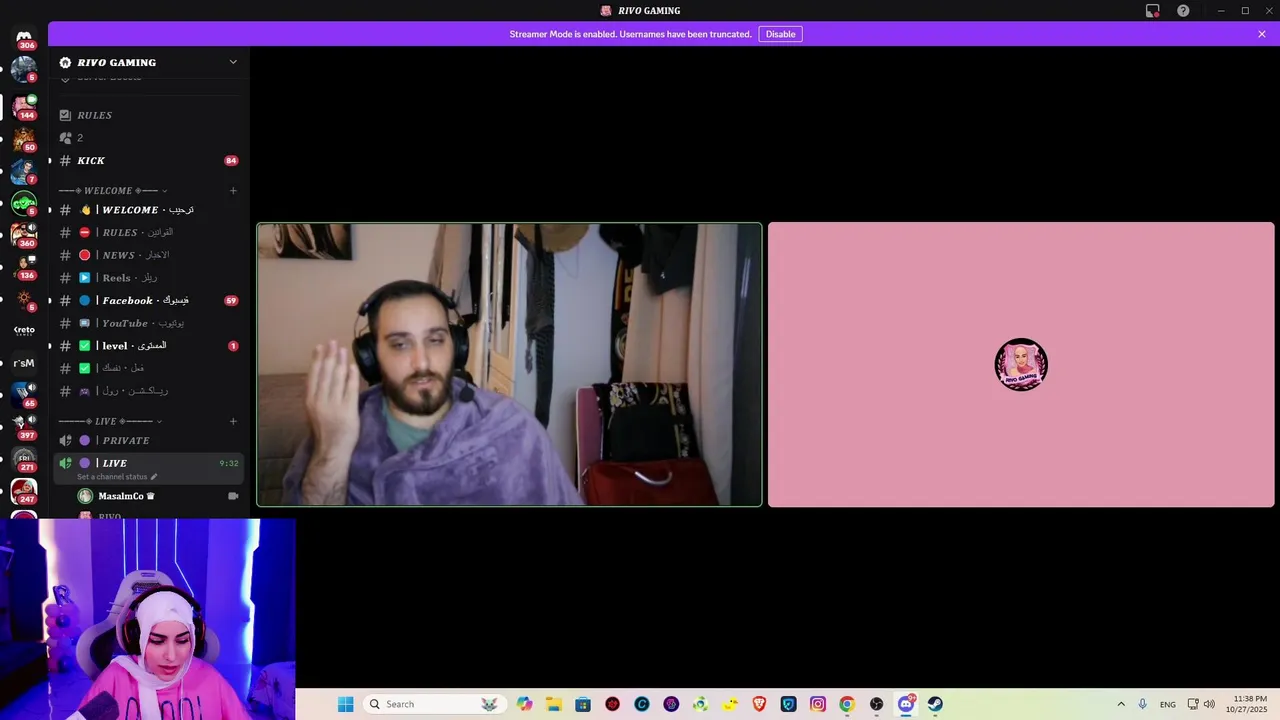This screenshot has height=720, width=1280.
Task: Switch the ENG input language
Action: click(1167, 704)
